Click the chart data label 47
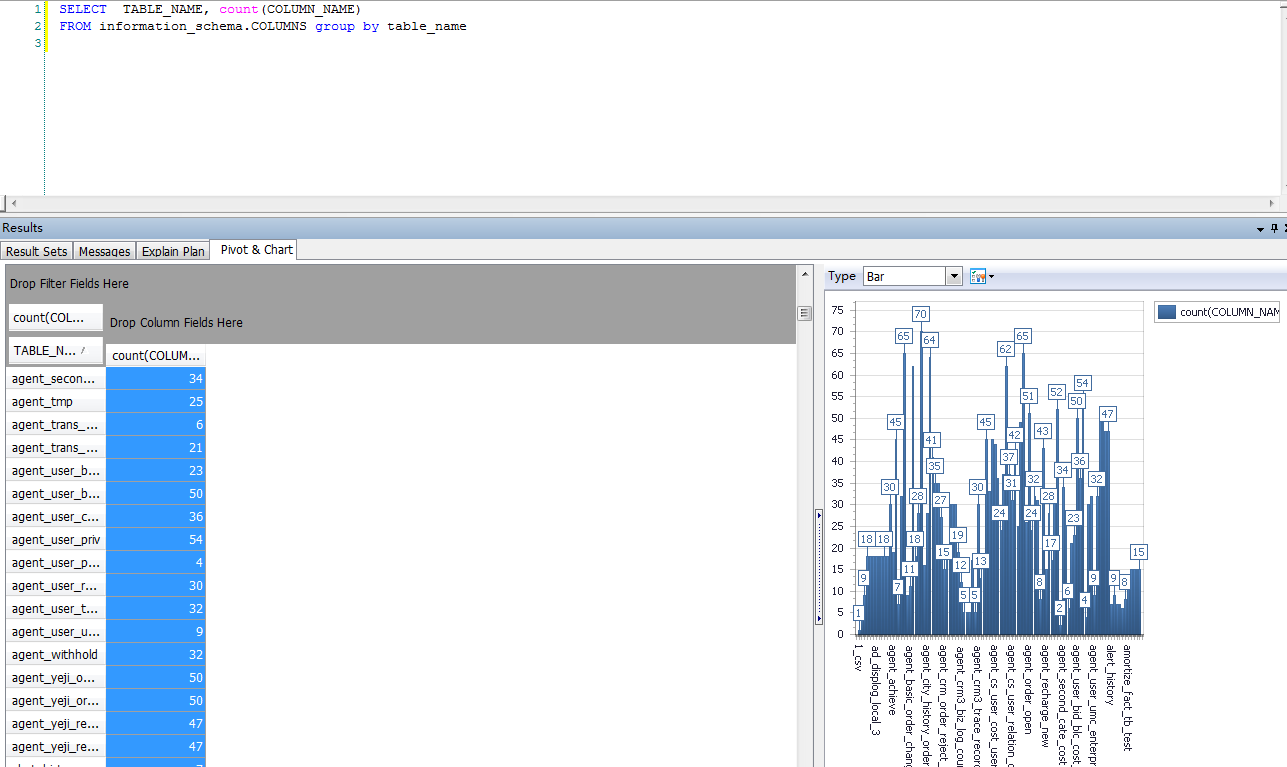 tap(1107, 414)
